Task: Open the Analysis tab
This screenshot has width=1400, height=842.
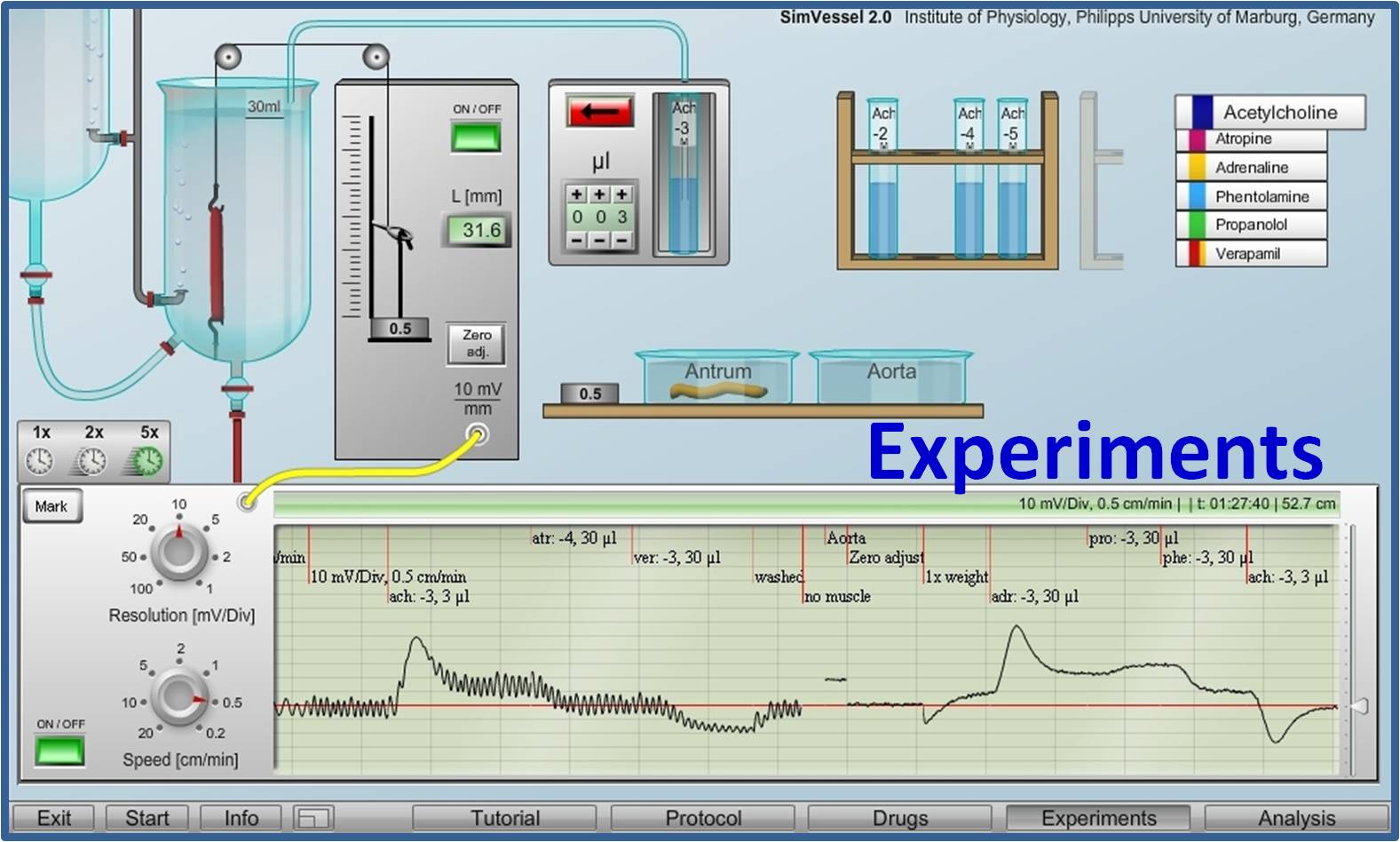Action: click(1295, 818)
